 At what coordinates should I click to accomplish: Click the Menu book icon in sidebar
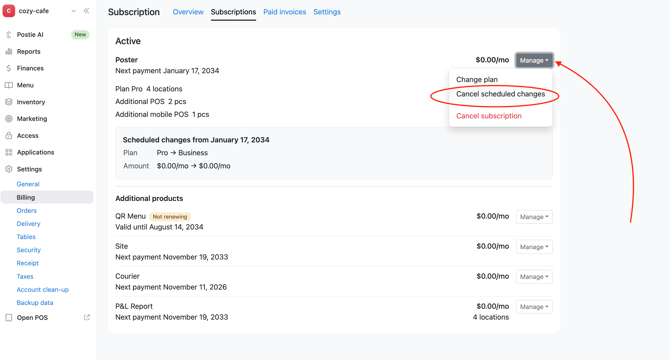9,85
